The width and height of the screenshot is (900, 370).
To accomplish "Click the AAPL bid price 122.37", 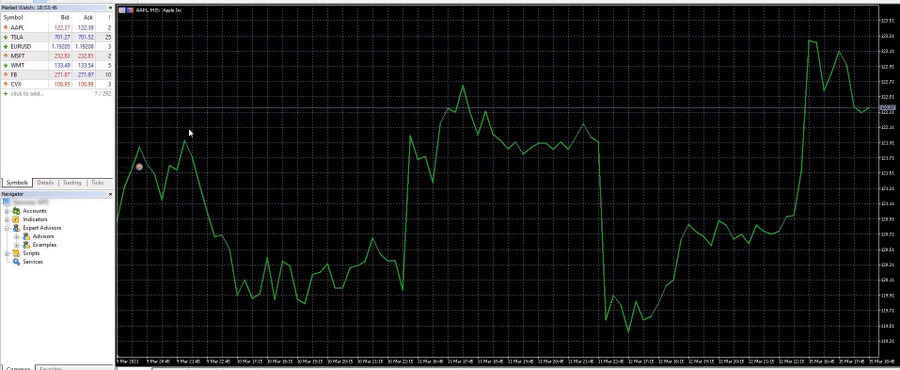I will (x=62, y=27).
